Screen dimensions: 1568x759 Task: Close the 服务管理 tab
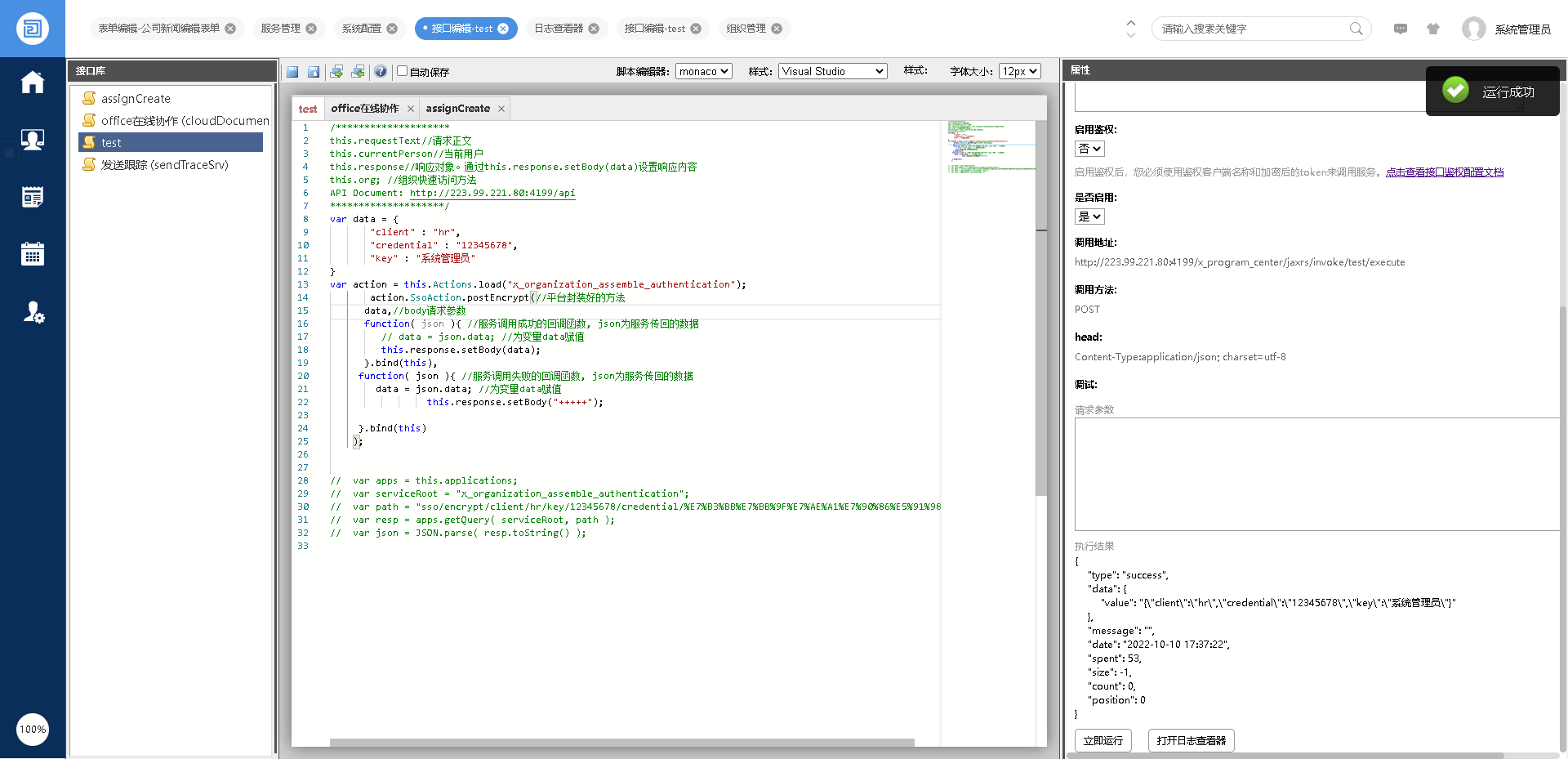[311, 29]
